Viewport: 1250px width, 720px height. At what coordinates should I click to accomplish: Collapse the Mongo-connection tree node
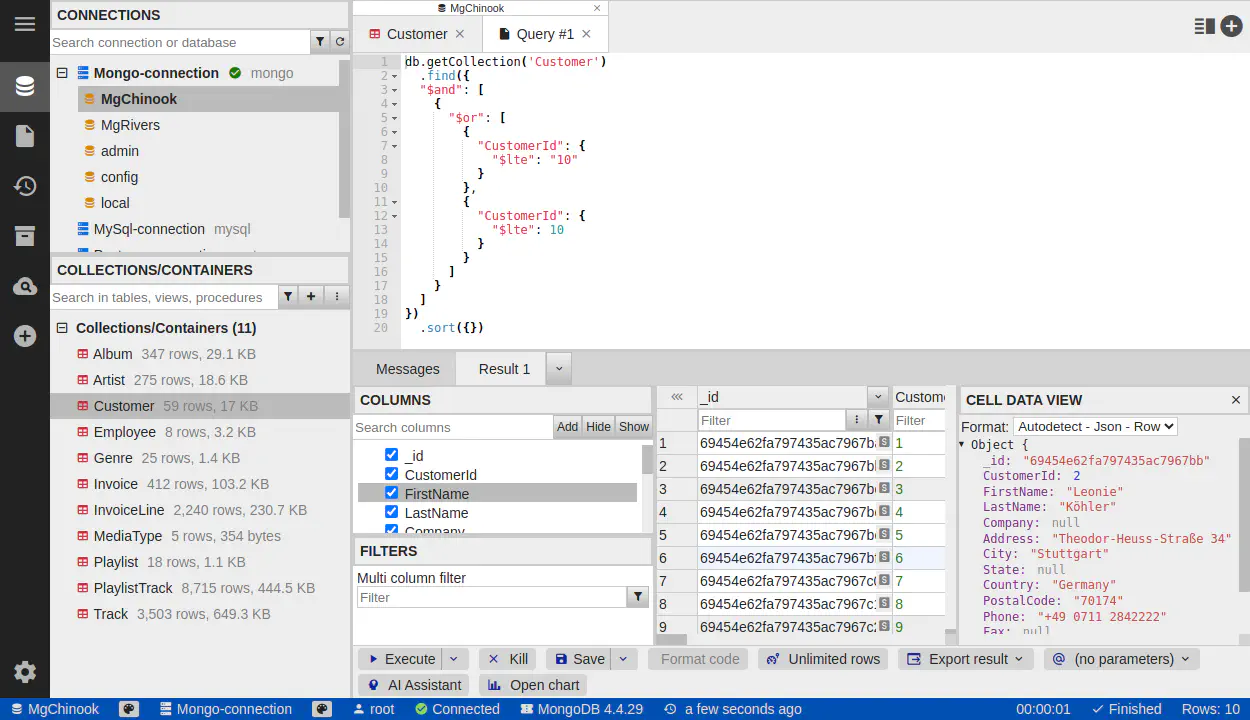pos(62,73)
